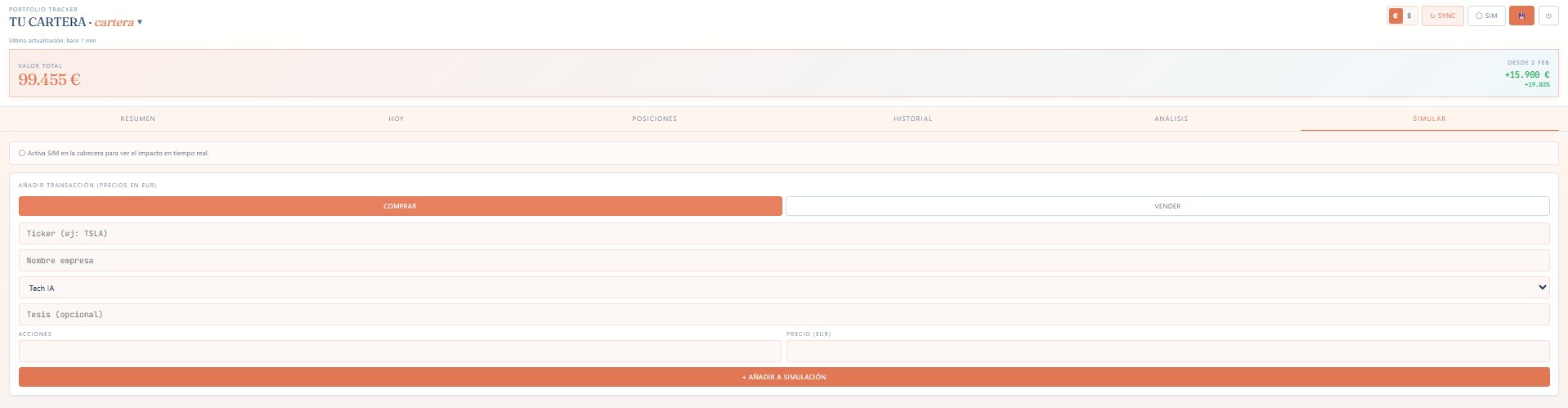The height and width of the screenshot is (408, 1568).
Task: Click the Precio (EUR) input box
Action: click(1167, 352)
